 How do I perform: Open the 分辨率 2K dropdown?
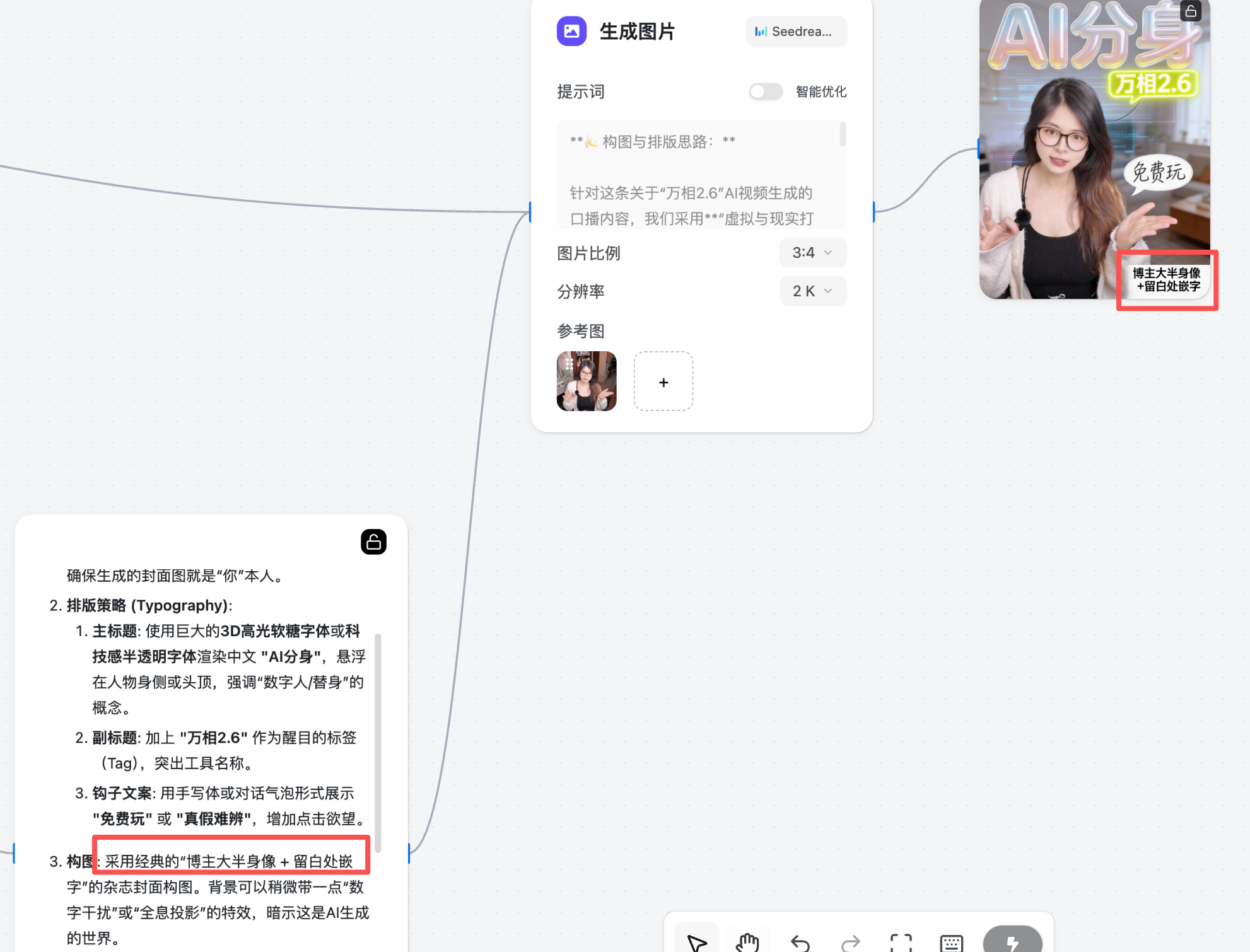tap(812, 291)
